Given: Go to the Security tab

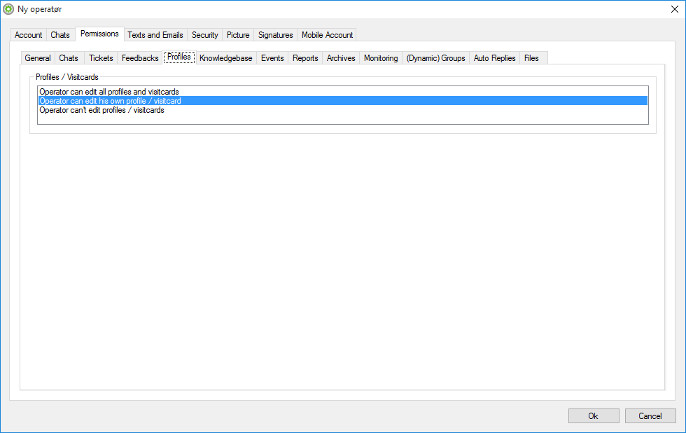Looking at the screenshot, I should click(x=205, y=35).
